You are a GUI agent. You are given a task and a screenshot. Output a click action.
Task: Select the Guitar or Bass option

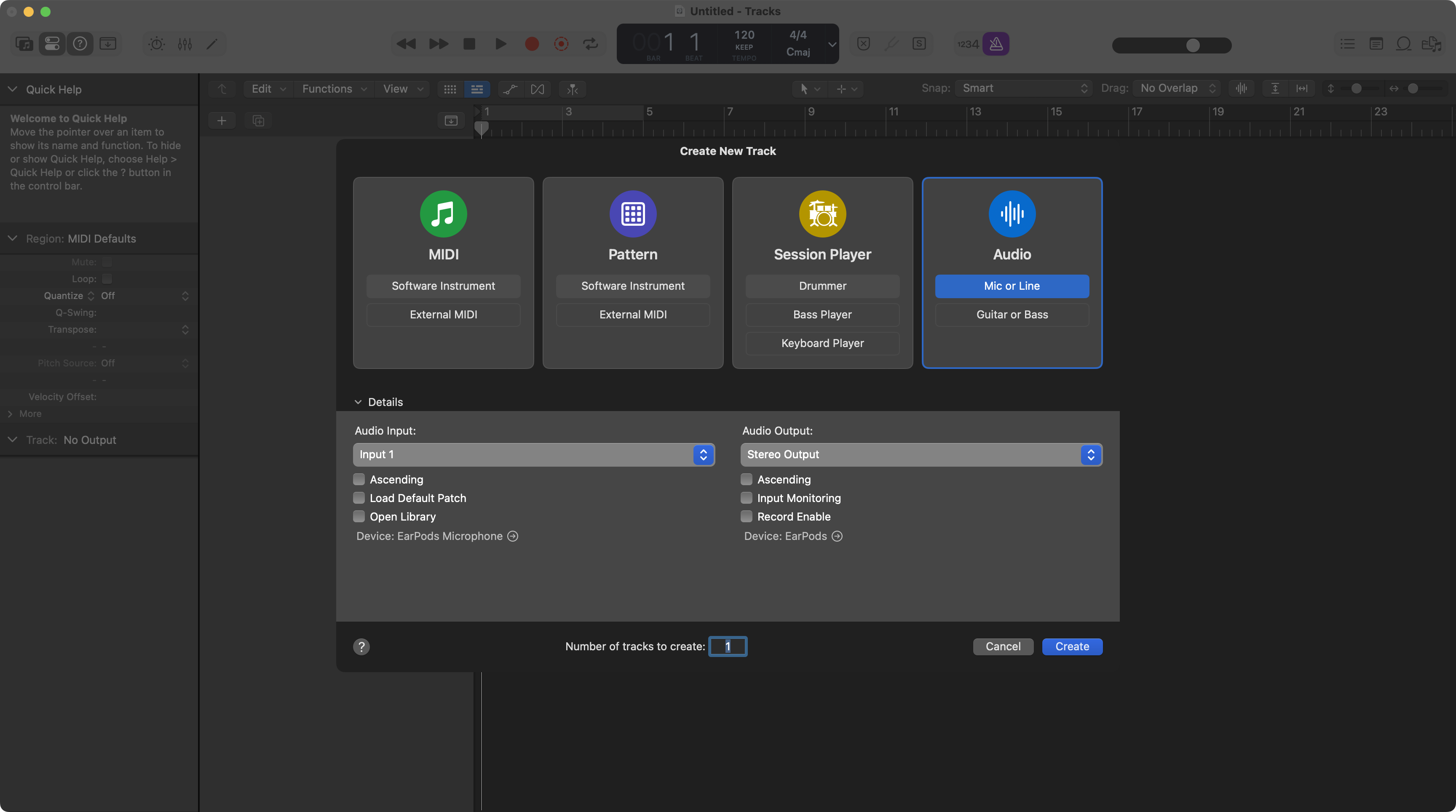coord(1012,315)
